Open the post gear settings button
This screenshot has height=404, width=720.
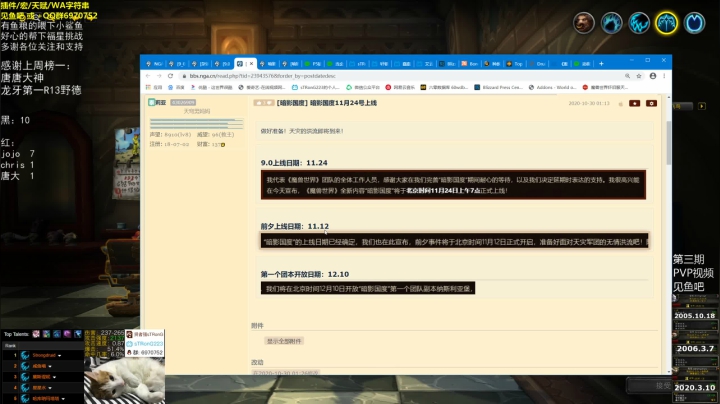pos(651,103)
